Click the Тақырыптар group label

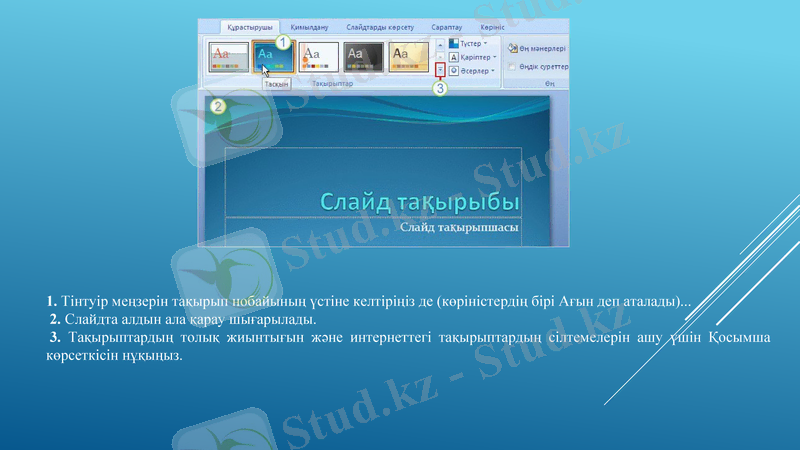click(x=332, y=84)
